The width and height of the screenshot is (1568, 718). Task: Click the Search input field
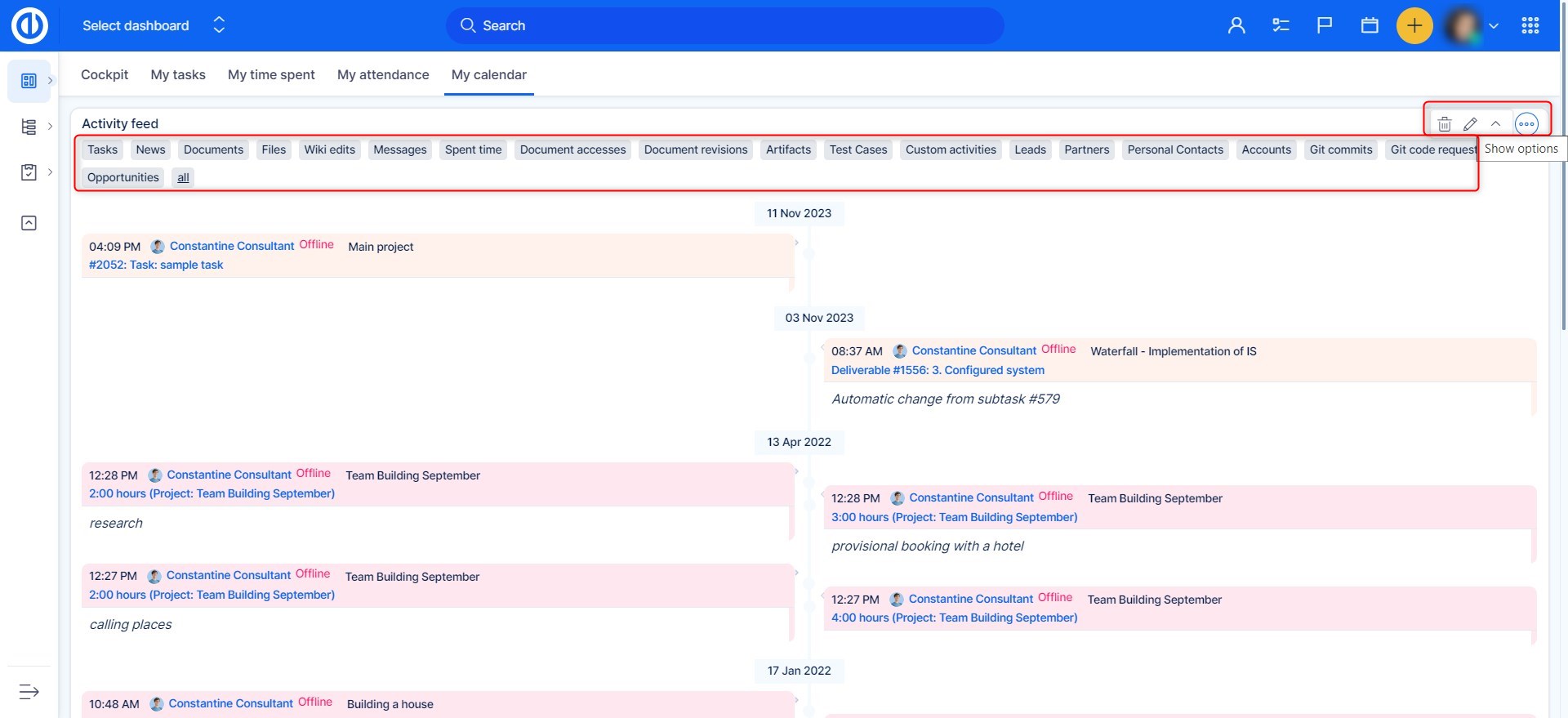724,26
